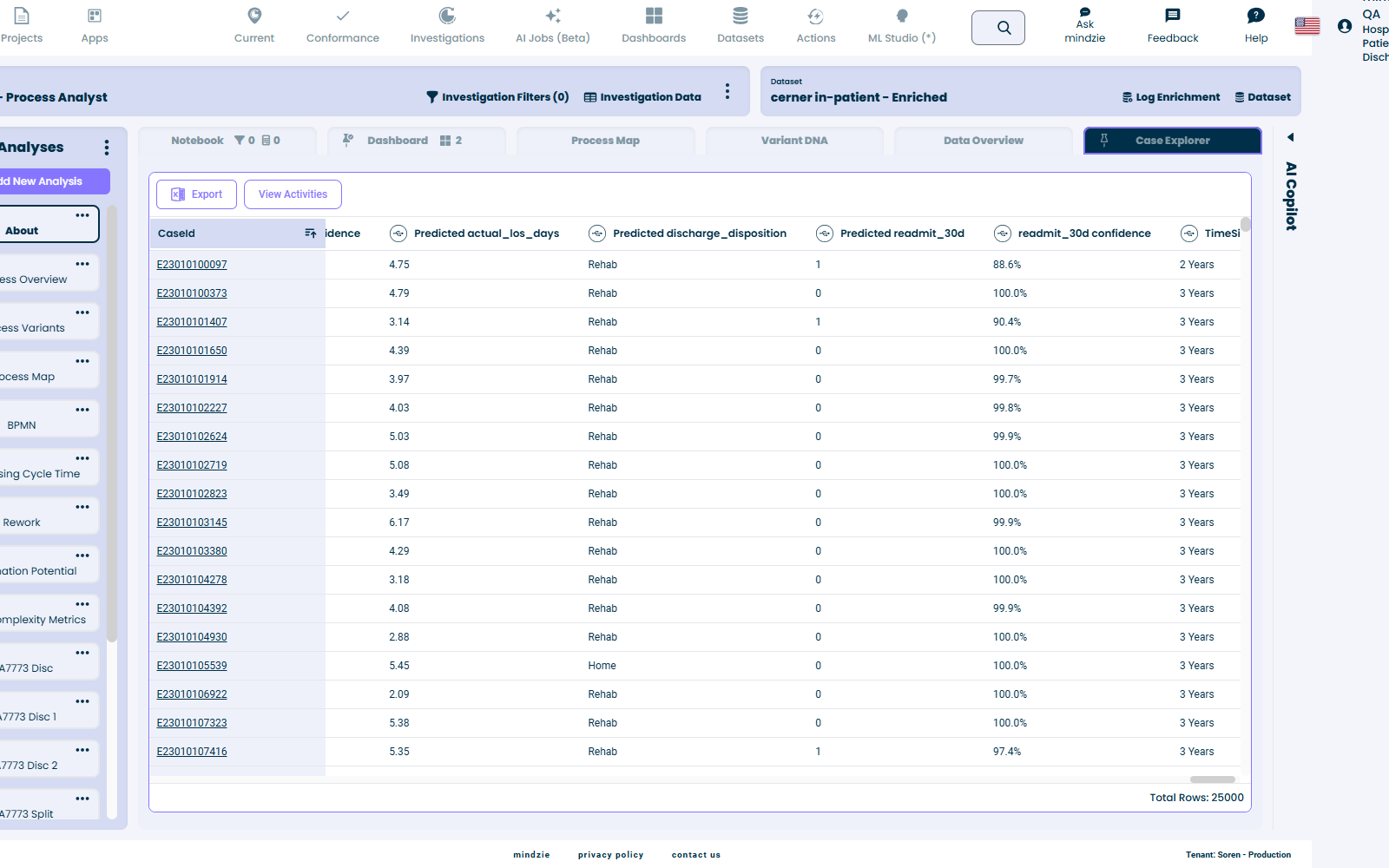Viewport: 1389px width, 868px height.
Task: Open contact us footer link
Action: (x=696, y=855)
